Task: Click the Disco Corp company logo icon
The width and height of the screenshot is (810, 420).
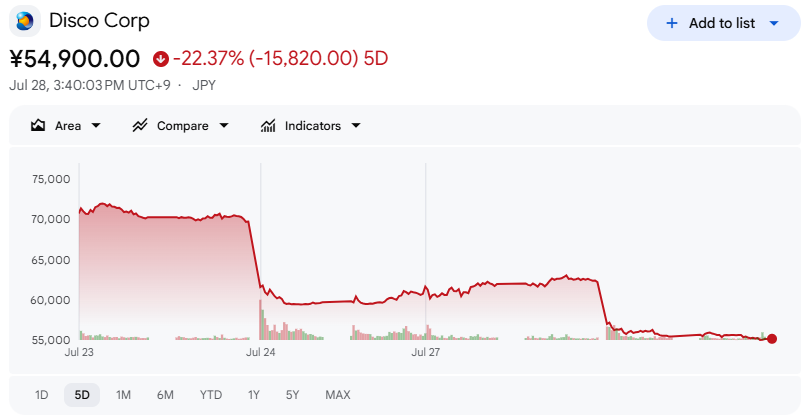Action: click(x=25, y=21)
